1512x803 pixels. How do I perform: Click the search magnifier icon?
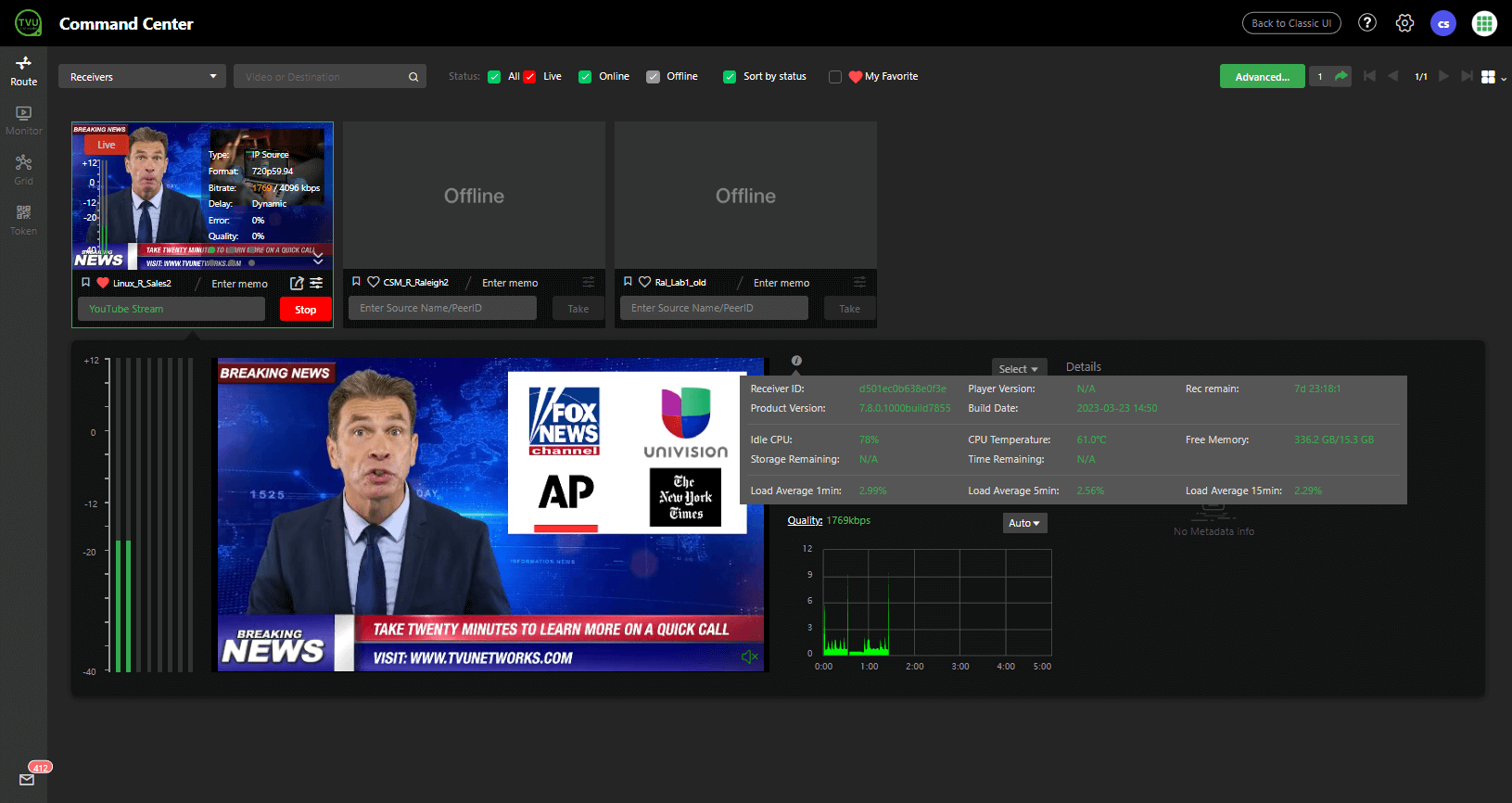click(x=413, y=77)
